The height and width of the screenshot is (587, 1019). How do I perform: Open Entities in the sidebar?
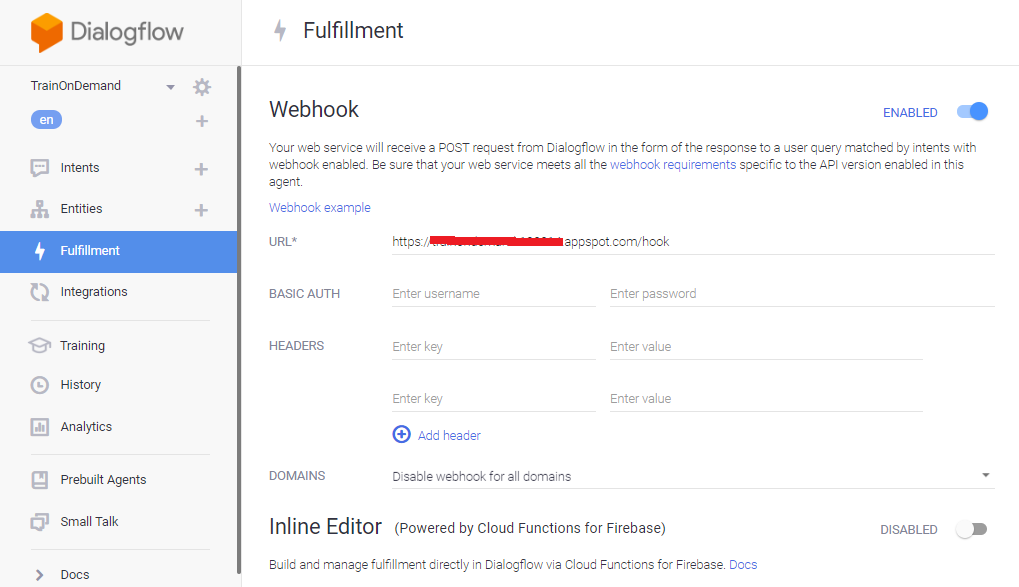pyautogui.click(x=81, y=209)
